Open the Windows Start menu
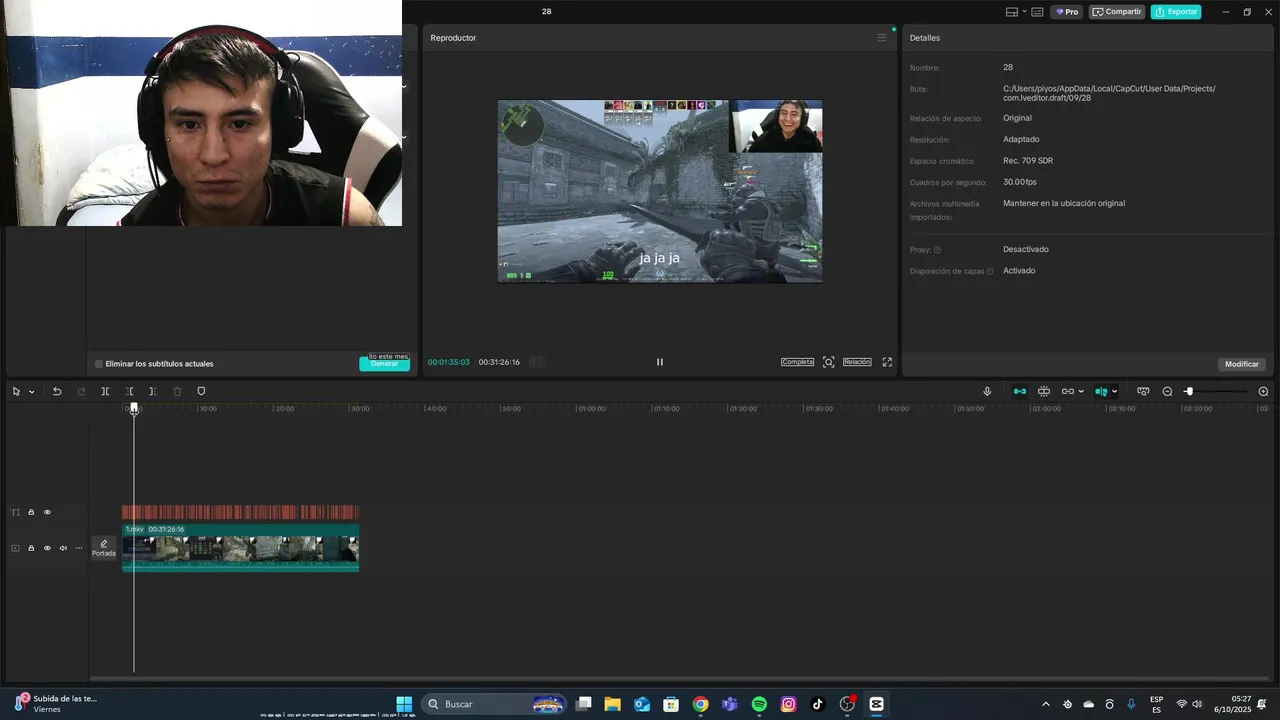 click(x=404, y=704)
